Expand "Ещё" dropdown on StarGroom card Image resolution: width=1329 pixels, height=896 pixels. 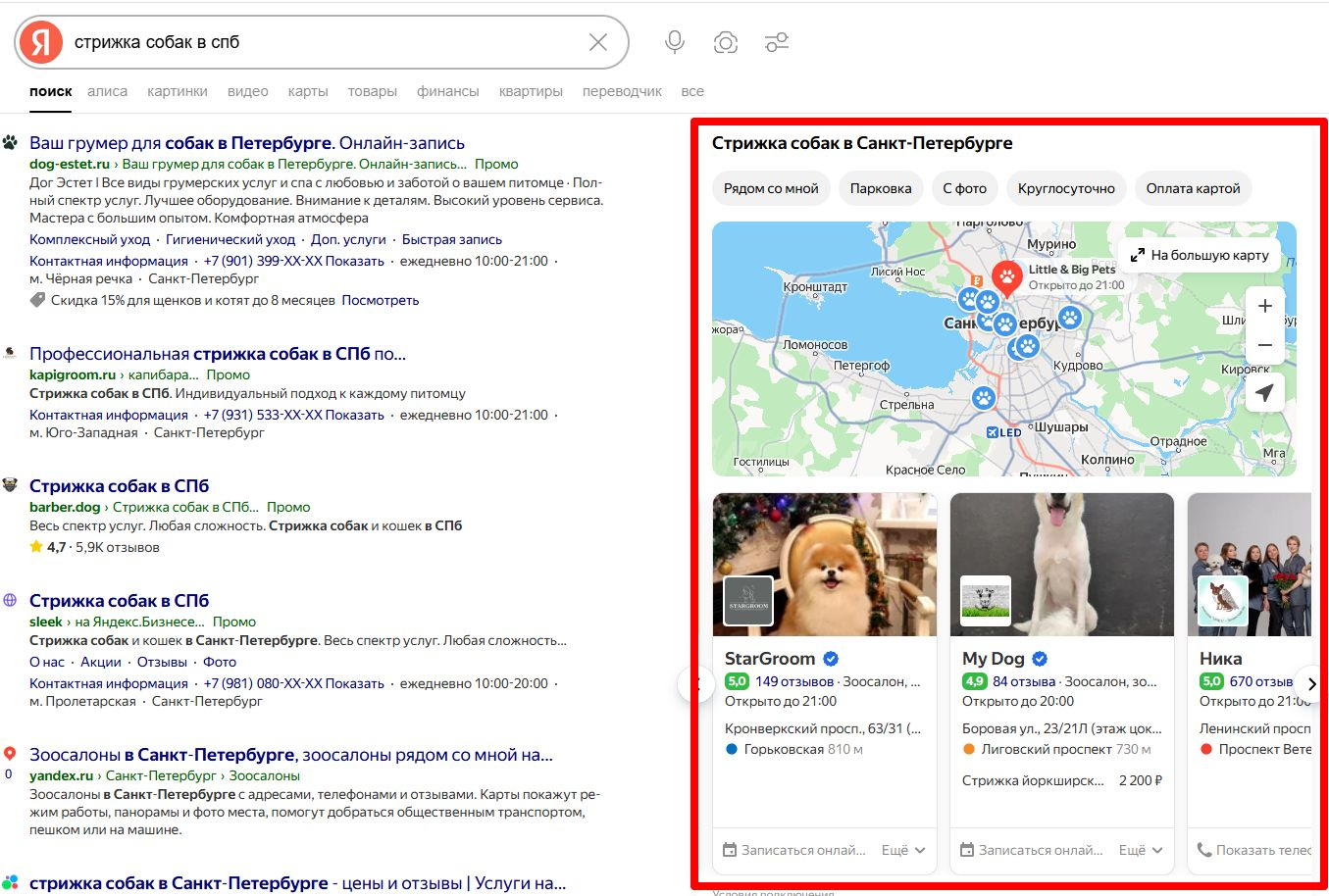903,850
